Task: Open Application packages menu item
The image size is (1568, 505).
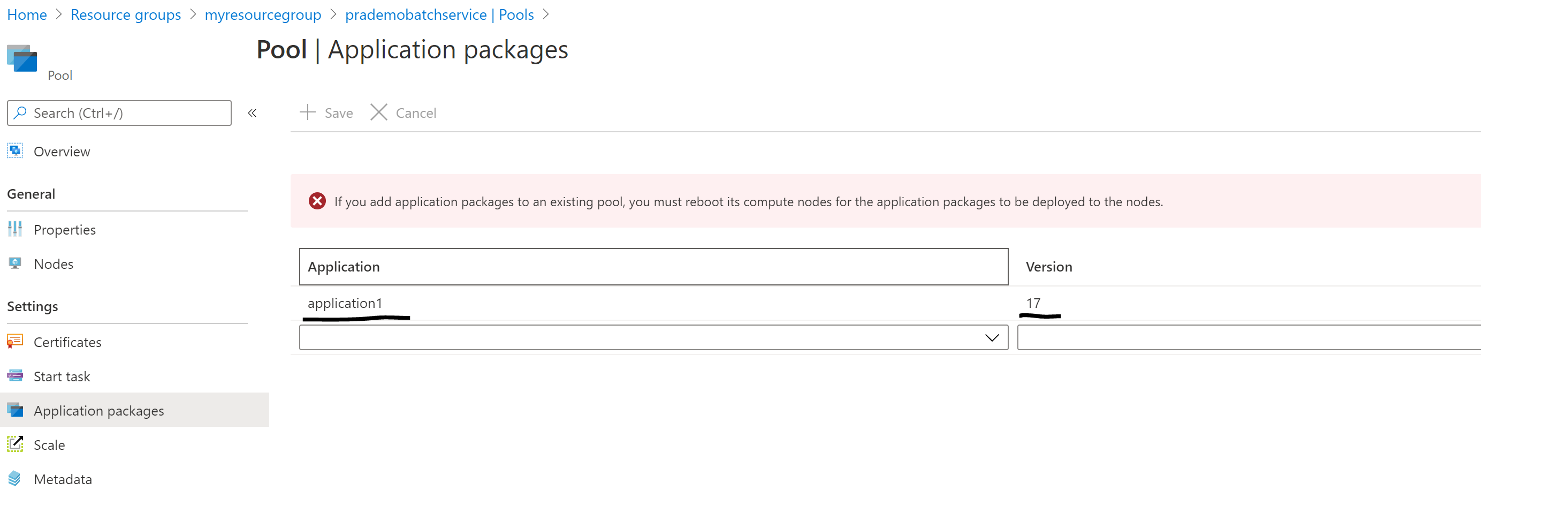Action: [x=98, y=411]
